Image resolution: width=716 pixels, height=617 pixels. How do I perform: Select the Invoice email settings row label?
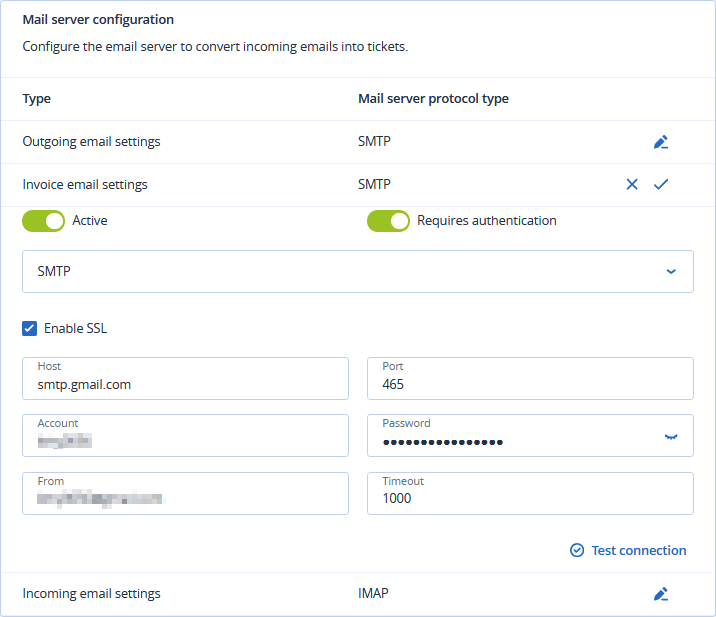(x=85, y=184)
